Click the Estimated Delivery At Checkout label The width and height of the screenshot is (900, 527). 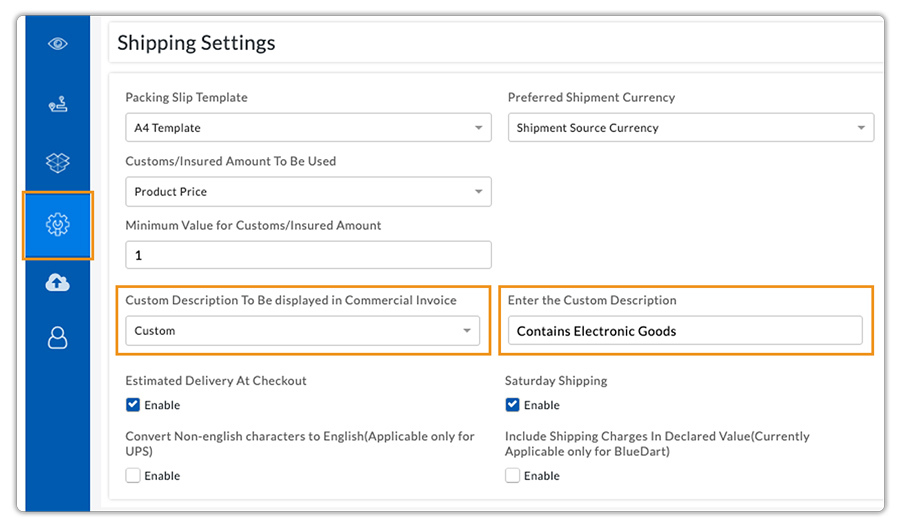click(216, 381)
